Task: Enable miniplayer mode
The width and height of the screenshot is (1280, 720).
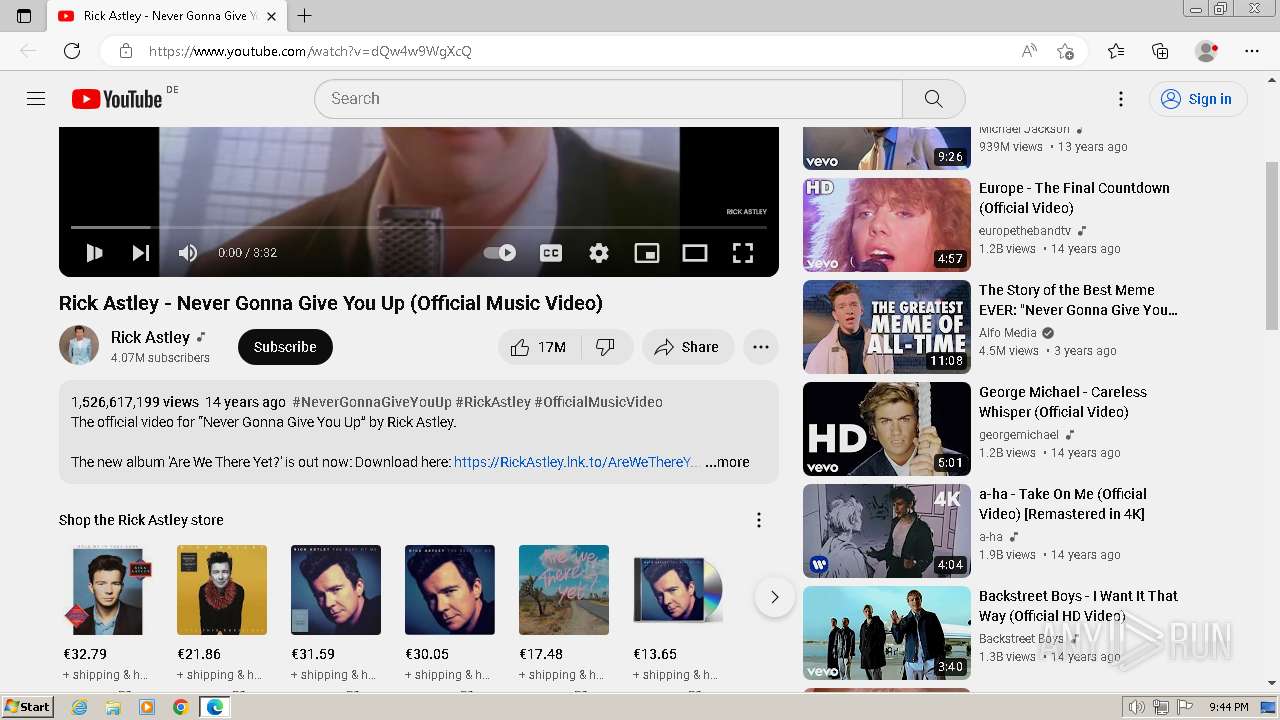Action: (x=647, y=253)
